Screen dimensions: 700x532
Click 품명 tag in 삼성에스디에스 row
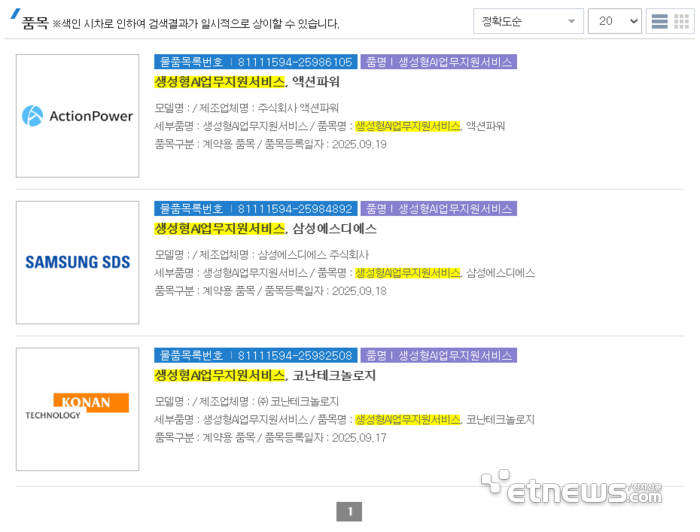pyautogui.click(x=439, y=208)
